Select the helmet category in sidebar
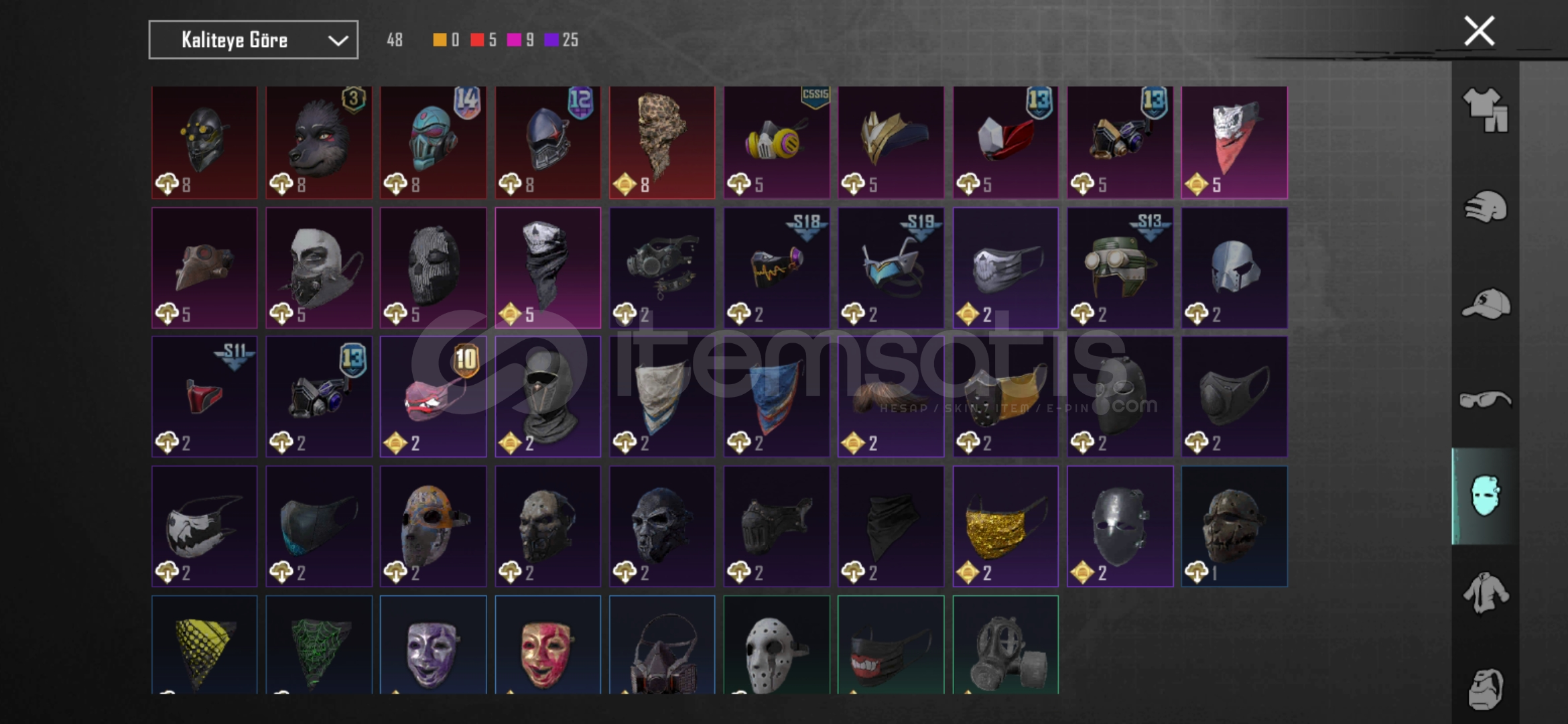This screenshot has width=1568, height=724. click(x=1486, y=206)
